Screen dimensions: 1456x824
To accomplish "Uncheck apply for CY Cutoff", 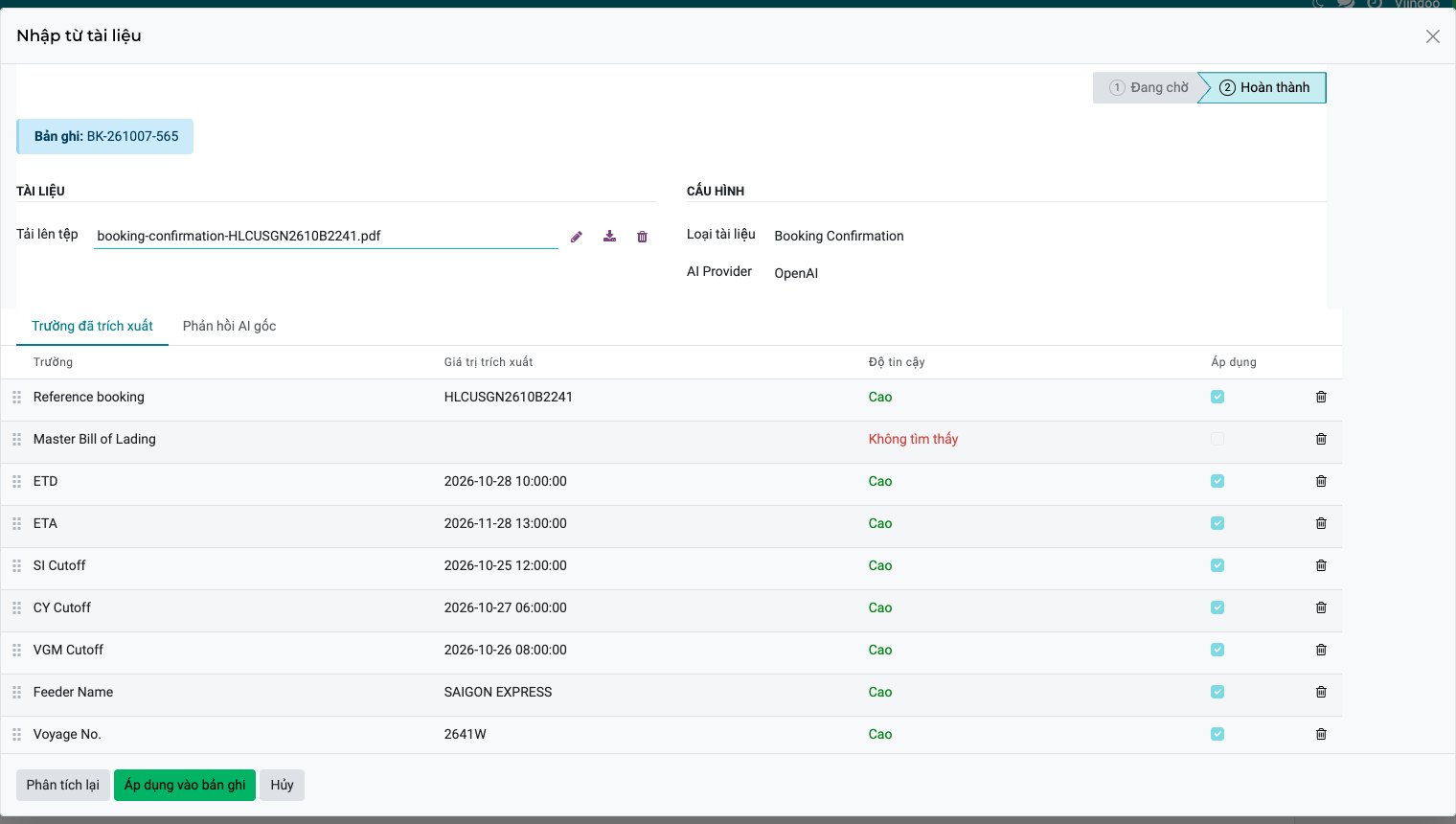I will [x=1217, y=607].
